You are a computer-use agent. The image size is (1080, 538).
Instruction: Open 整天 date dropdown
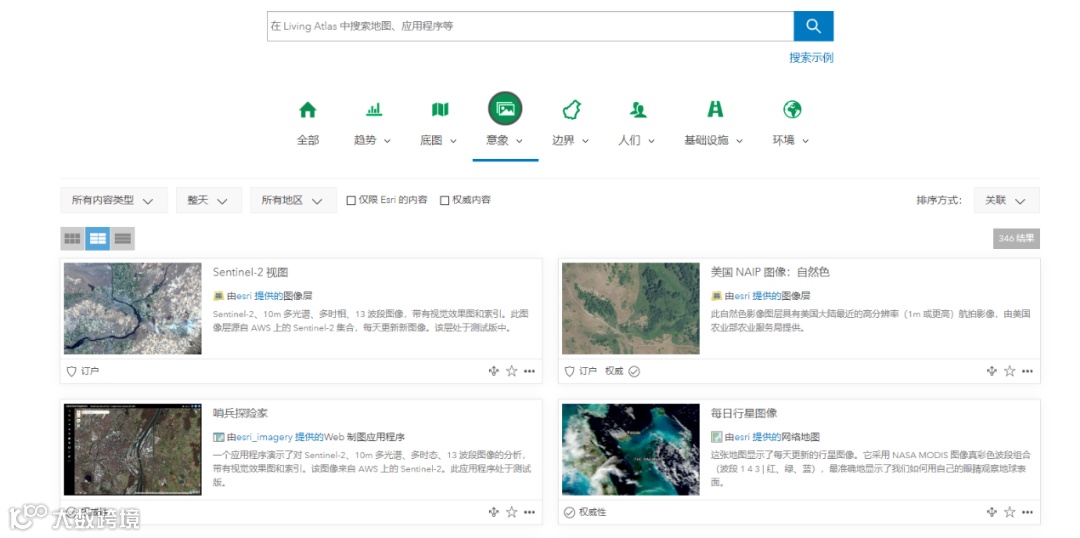click(x=209, y=200)
